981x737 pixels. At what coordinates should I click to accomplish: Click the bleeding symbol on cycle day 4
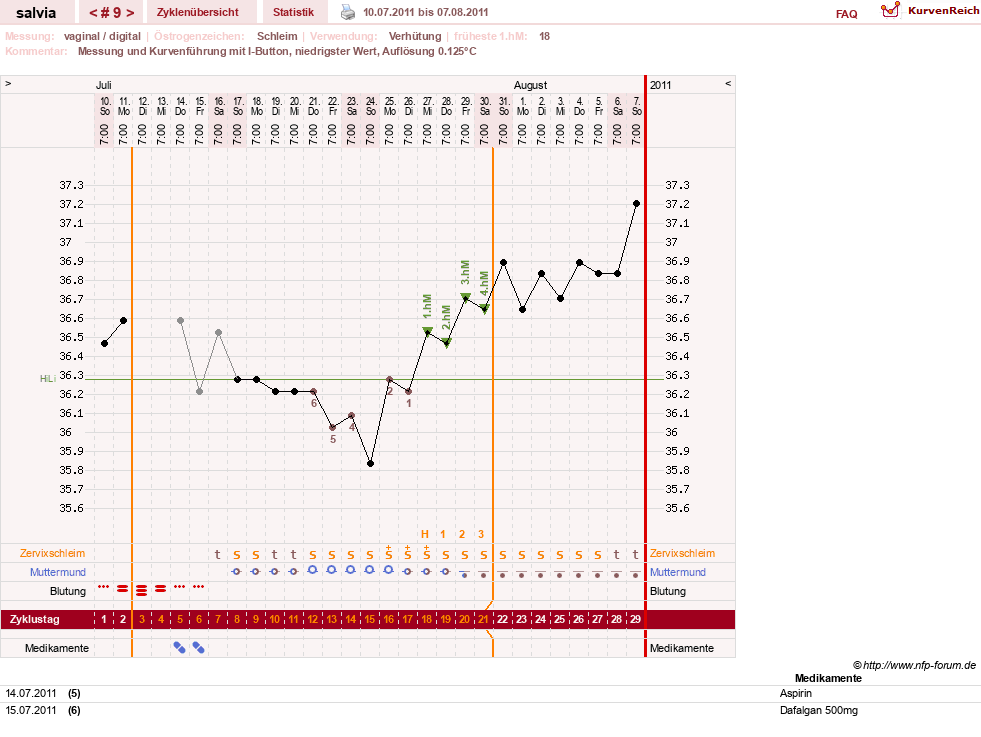(161, 589)
